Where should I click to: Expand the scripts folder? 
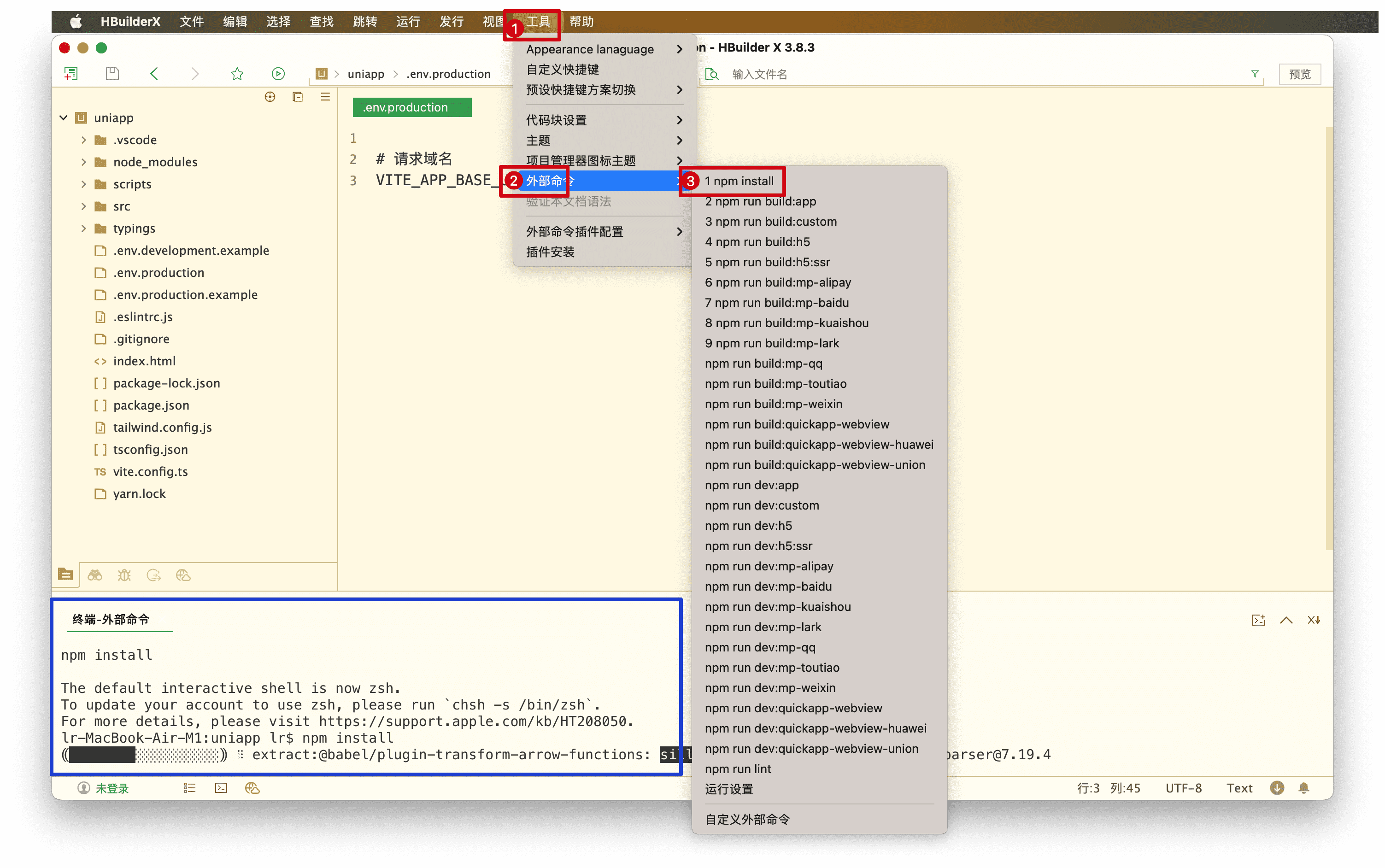(x=84, y=184)
